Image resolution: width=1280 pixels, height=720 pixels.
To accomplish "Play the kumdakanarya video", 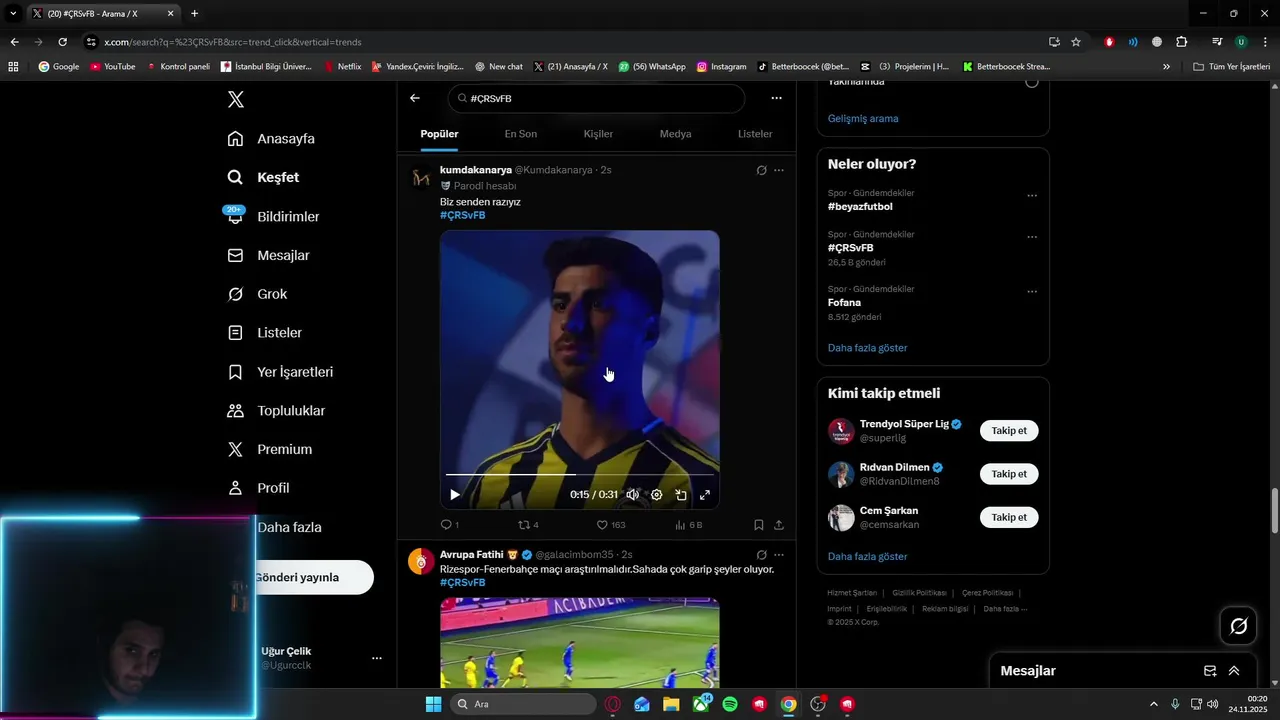I will point(455,494).
